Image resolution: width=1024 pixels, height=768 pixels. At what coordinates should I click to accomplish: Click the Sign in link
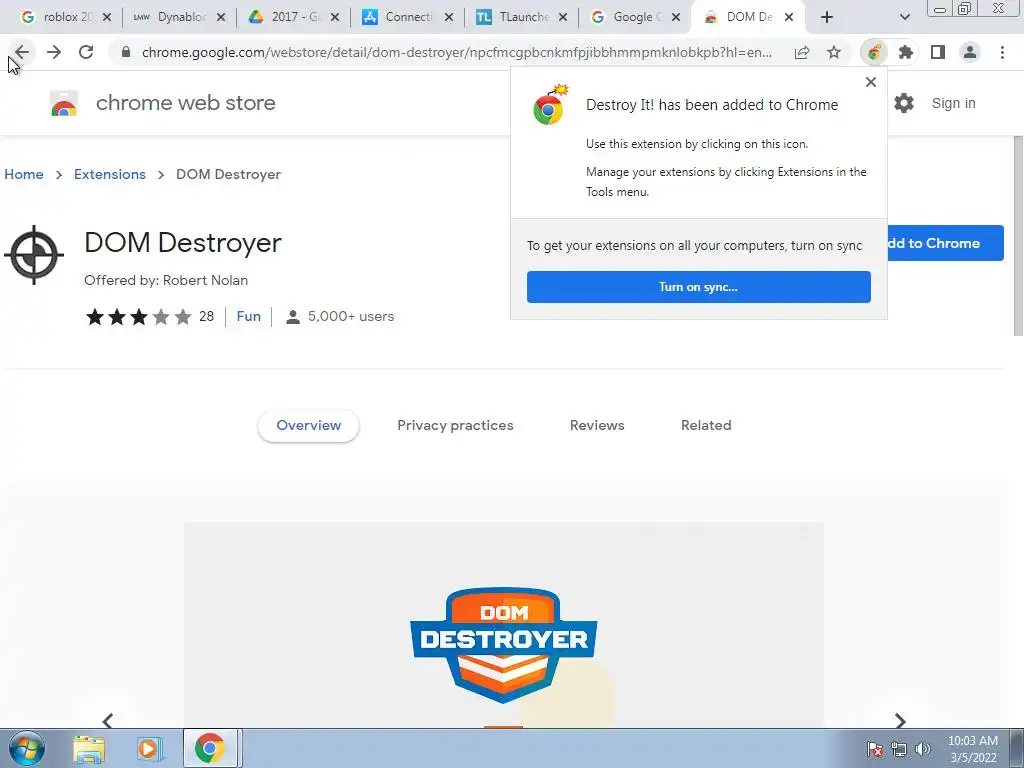953,103
